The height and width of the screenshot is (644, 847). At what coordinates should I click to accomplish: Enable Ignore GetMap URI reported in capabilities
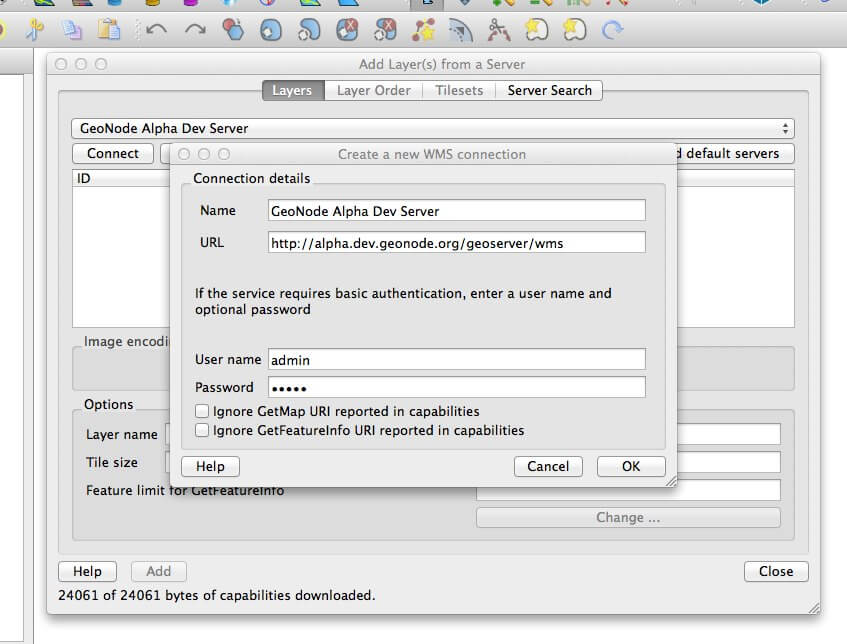[x=201, y=411]
